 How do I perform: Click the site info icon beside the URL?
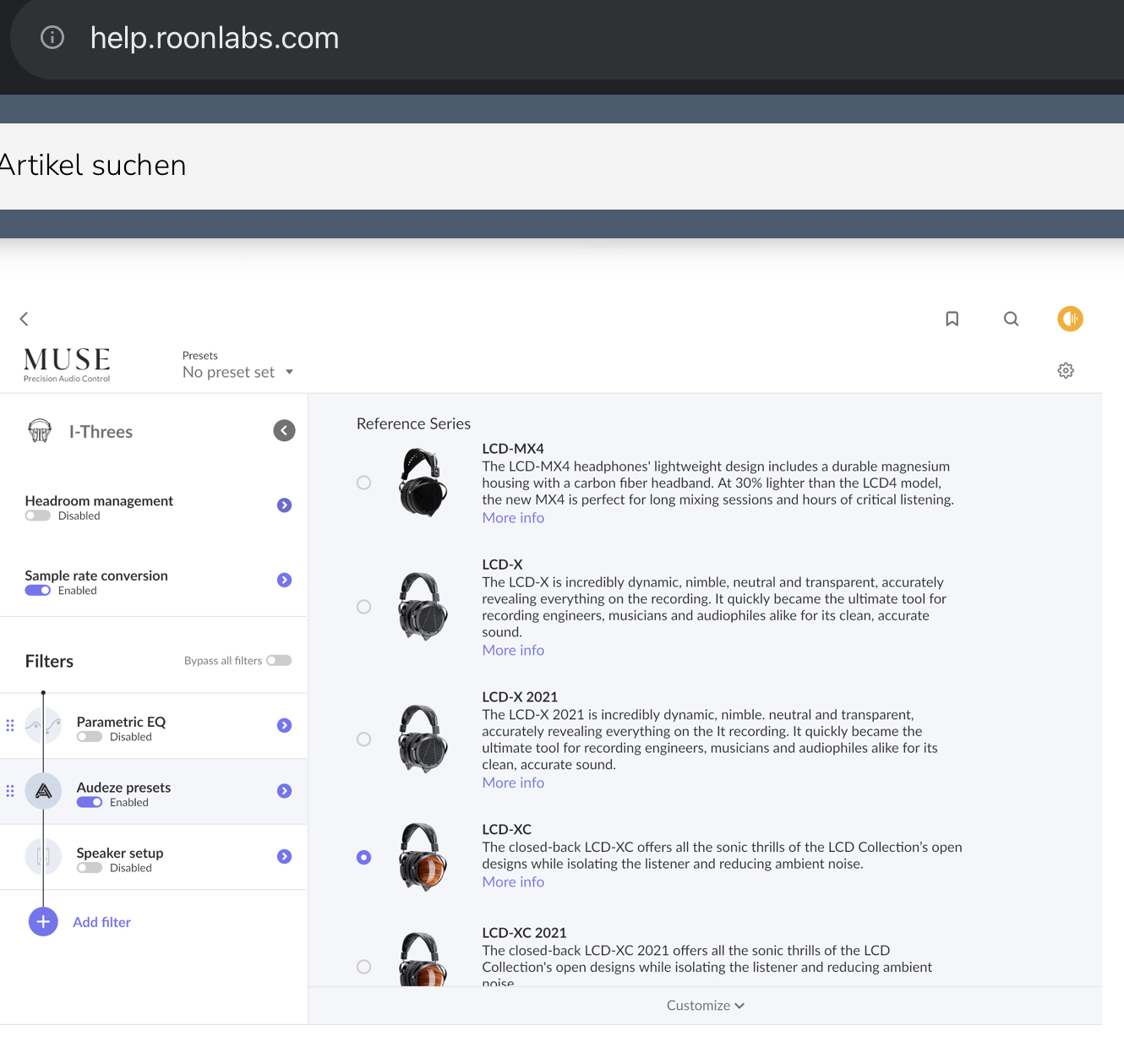coord(52,37)
